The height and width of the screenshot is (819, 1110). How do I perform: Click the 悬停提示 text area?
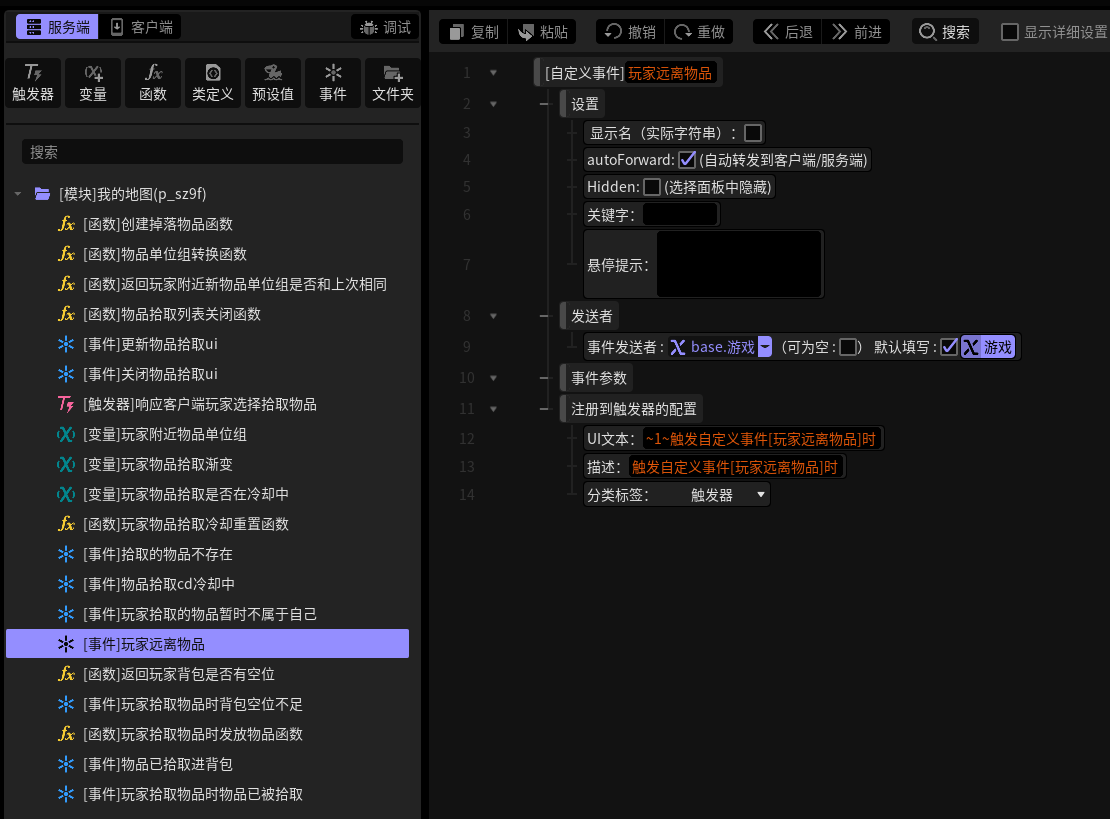click(x=738, y=264)
